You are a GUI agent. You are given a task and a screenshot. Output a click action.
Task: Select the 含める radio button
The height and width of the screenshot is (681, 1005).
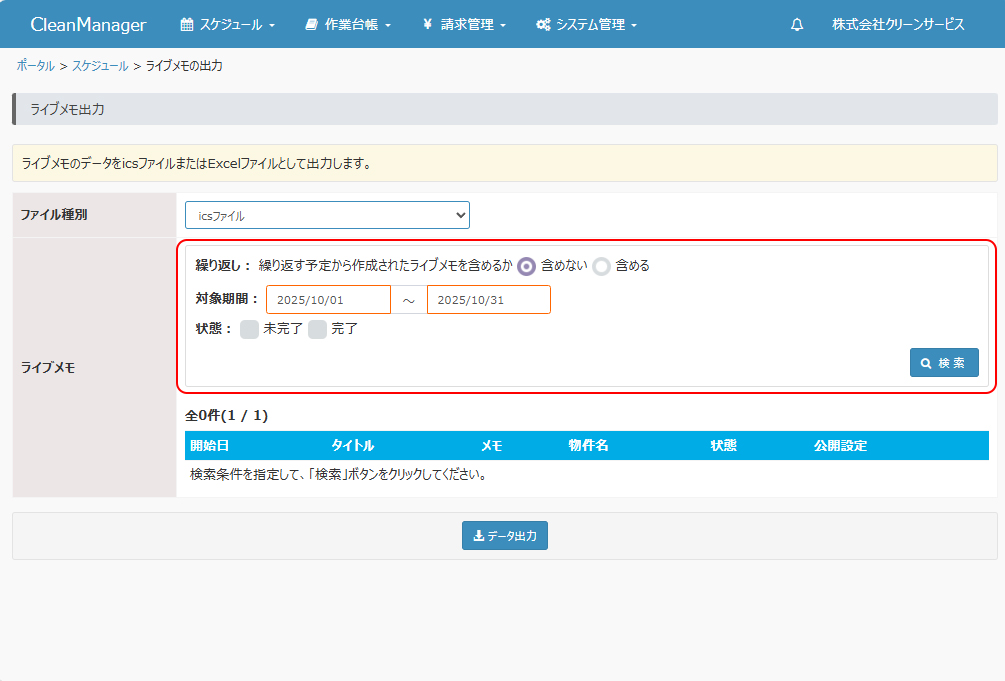pos(601,266)
